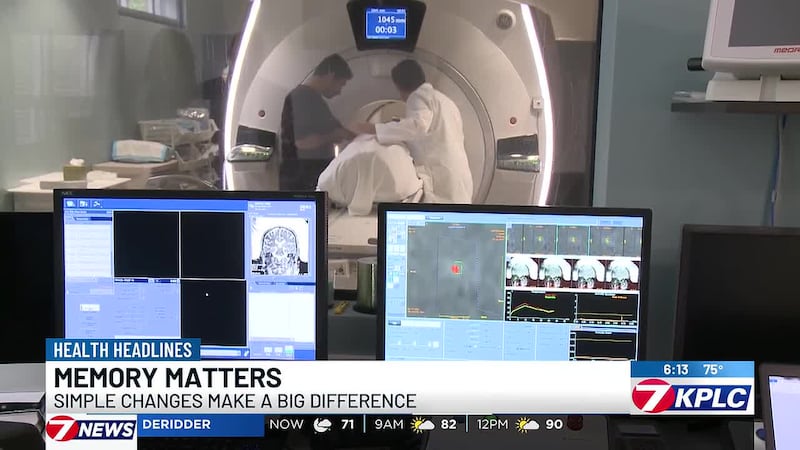Click the pencil edit icon on the left monitor
Screen dimensions: 800x450
(245, 353)
